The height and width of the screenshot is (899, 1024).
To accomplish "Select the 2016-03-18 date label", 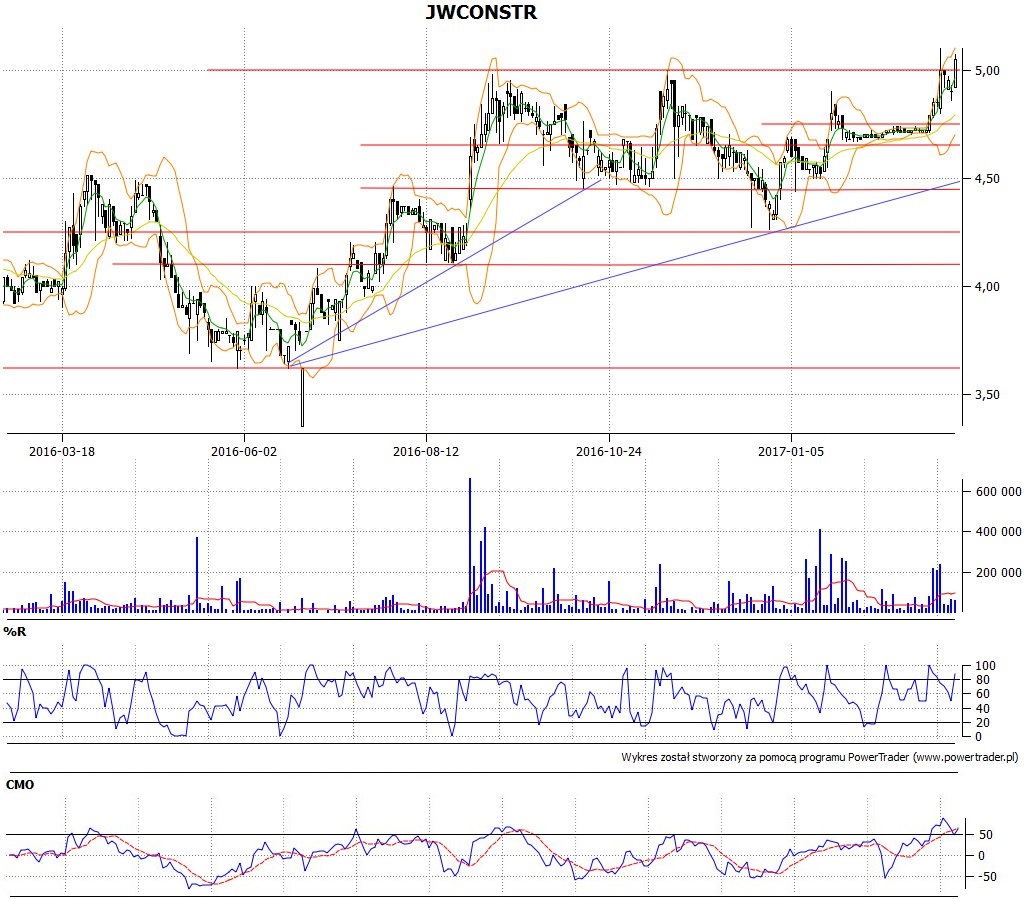I will pos(62,451).
